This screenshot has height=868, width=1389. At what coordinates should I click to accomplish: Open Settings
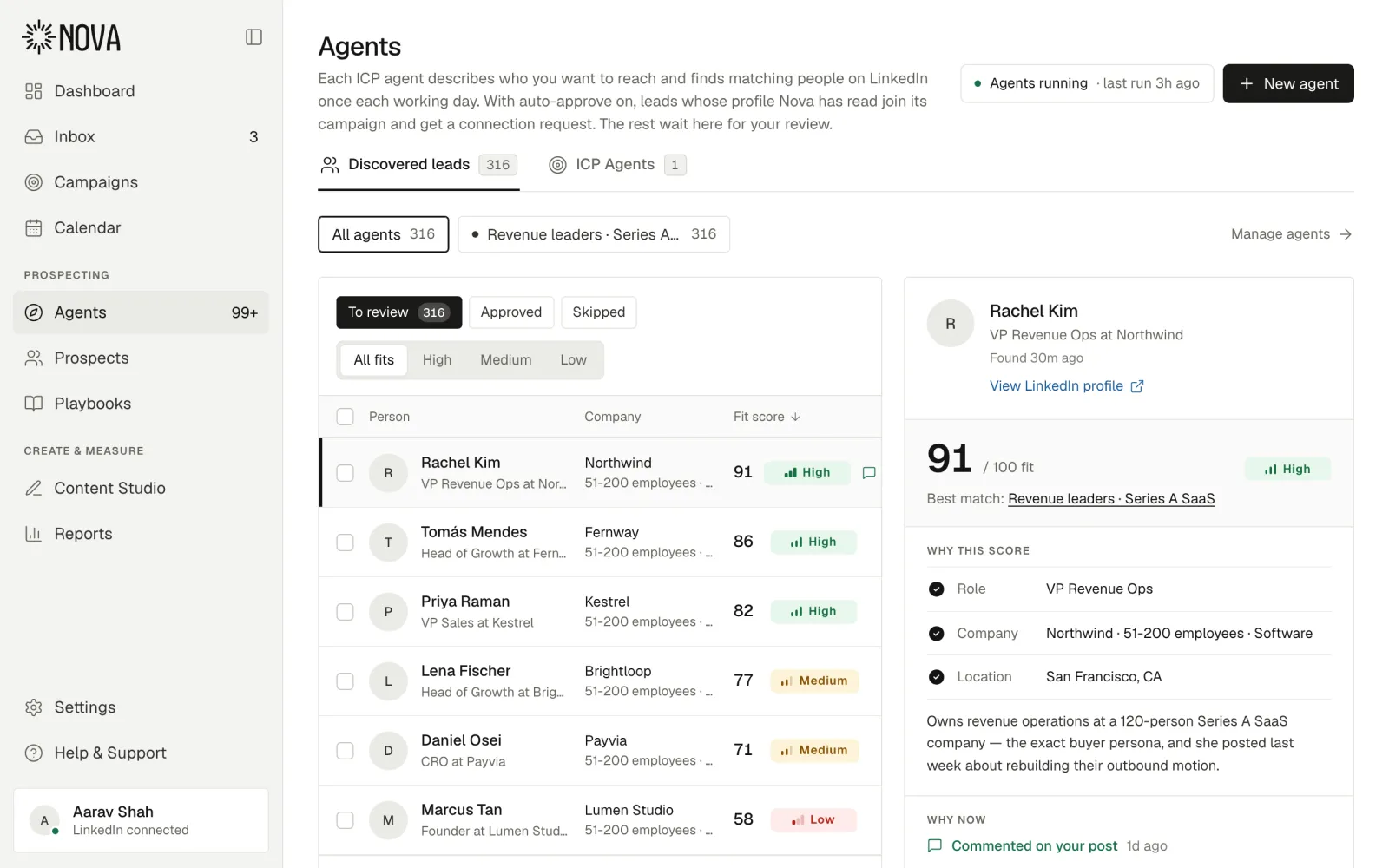(141, 707)
